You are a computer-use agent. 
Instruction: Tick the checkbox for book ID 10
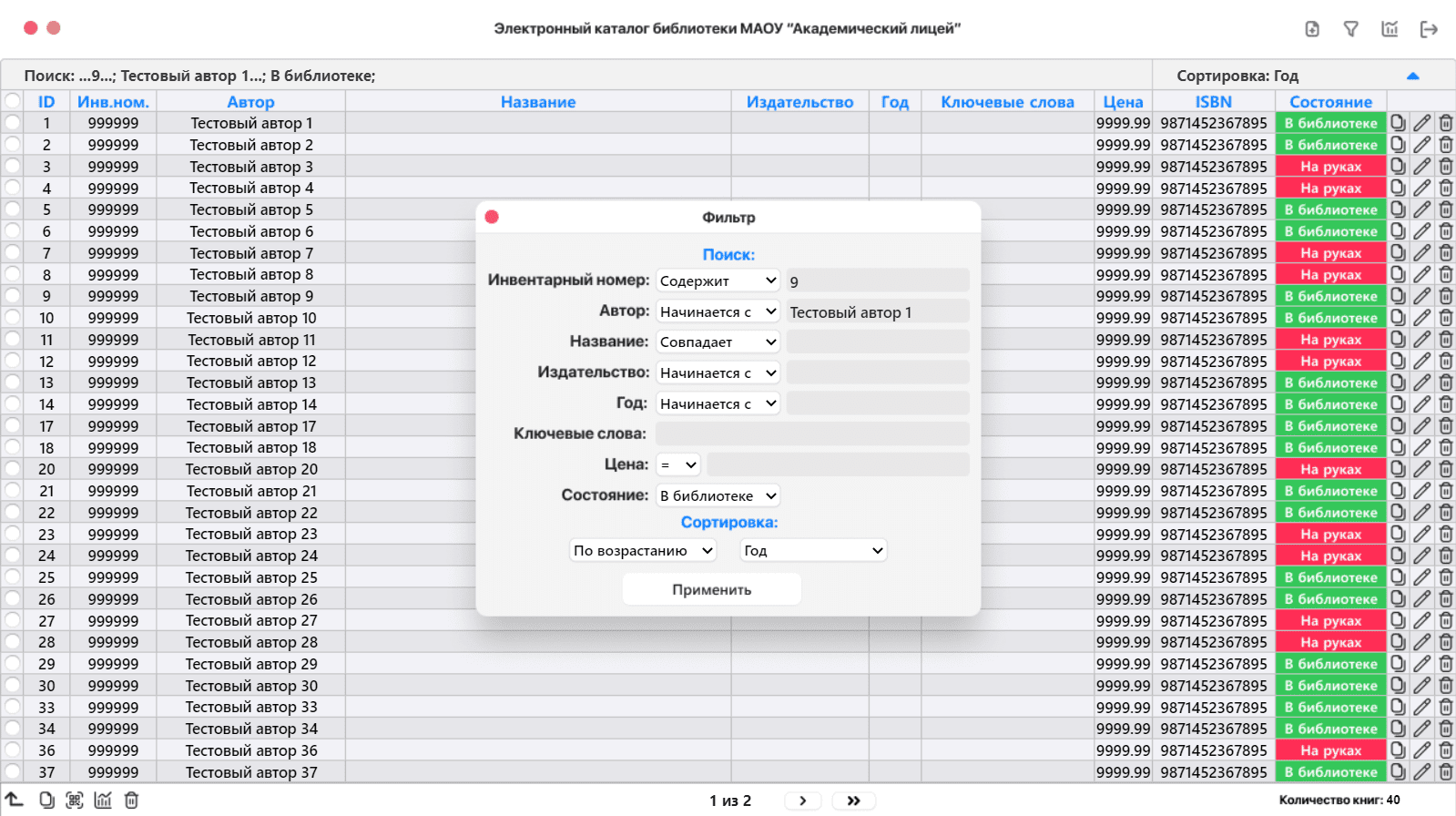(x=13, y=318)
